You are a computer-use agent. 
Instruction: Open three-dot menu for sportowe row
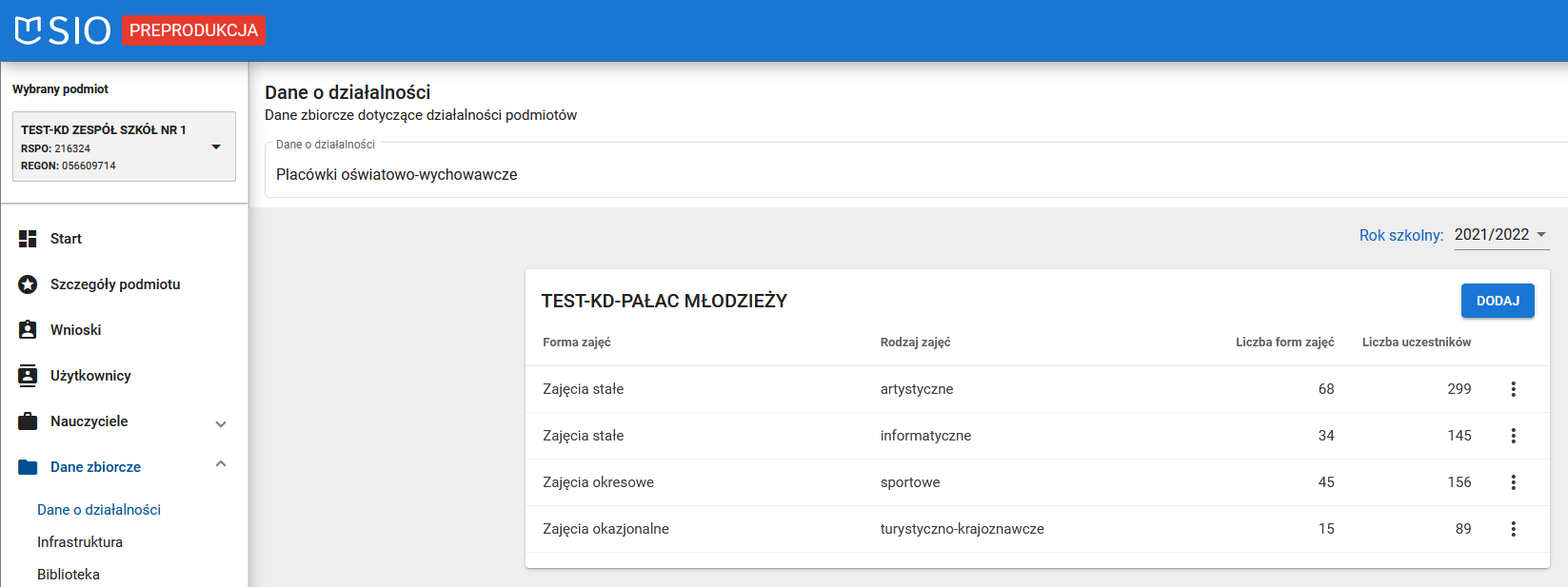1513,482
